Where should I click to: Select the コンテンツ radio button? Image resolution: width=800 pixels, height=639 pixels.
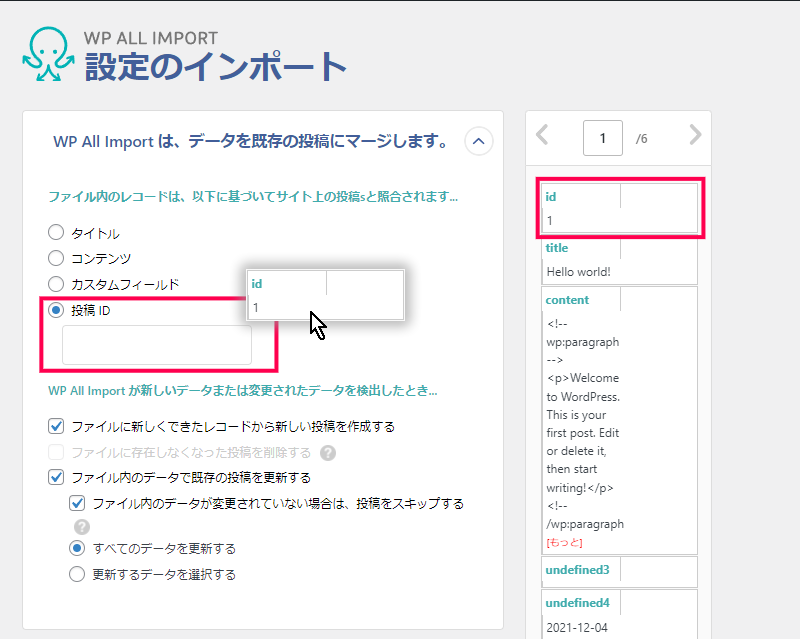point(56,258)
